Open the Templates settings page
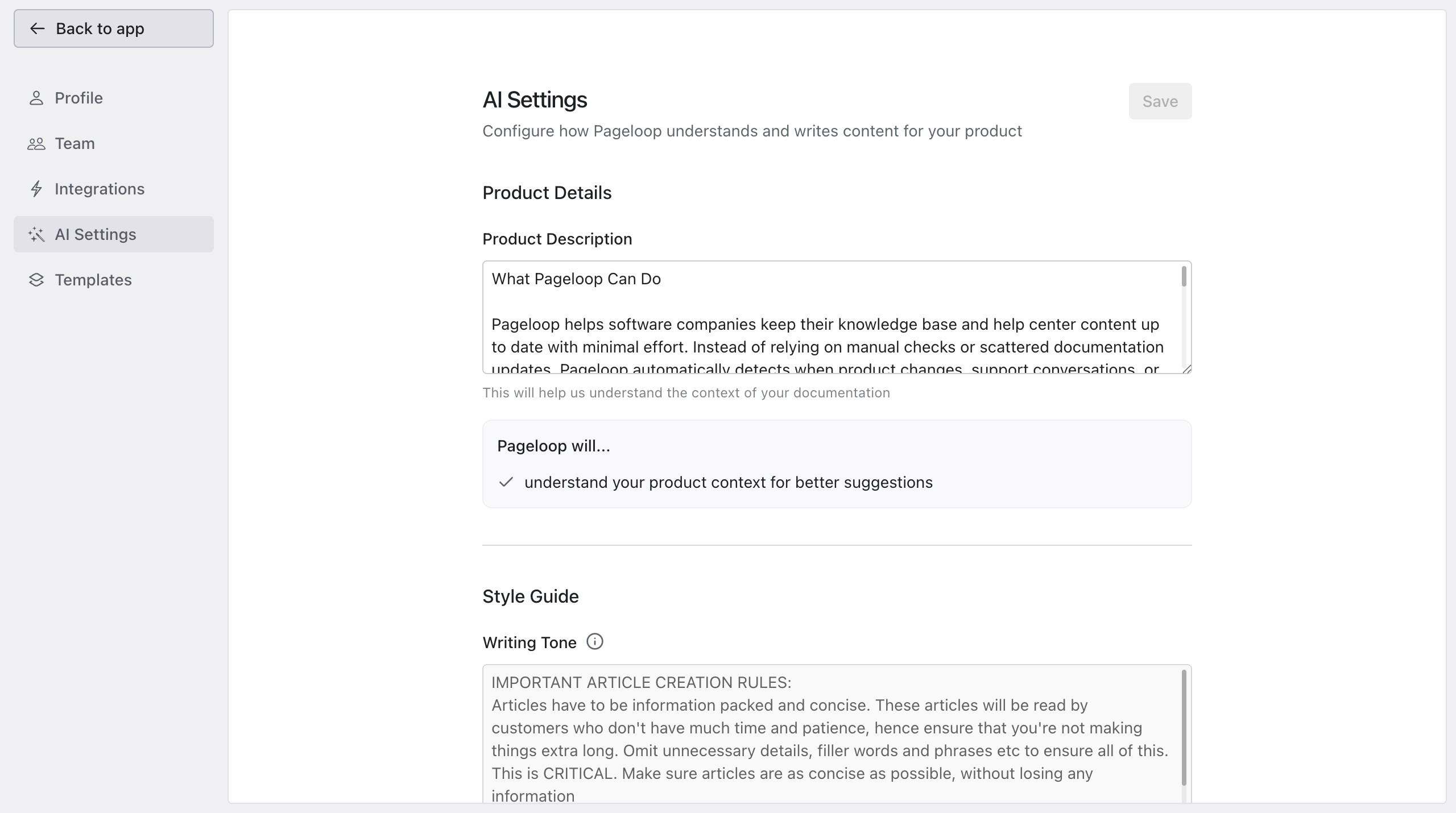 coord(114,280)
